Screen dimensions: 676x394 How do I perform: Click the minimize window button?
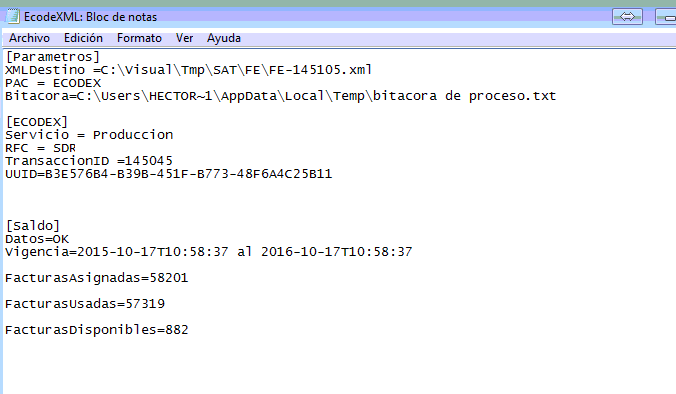point(666,17)
